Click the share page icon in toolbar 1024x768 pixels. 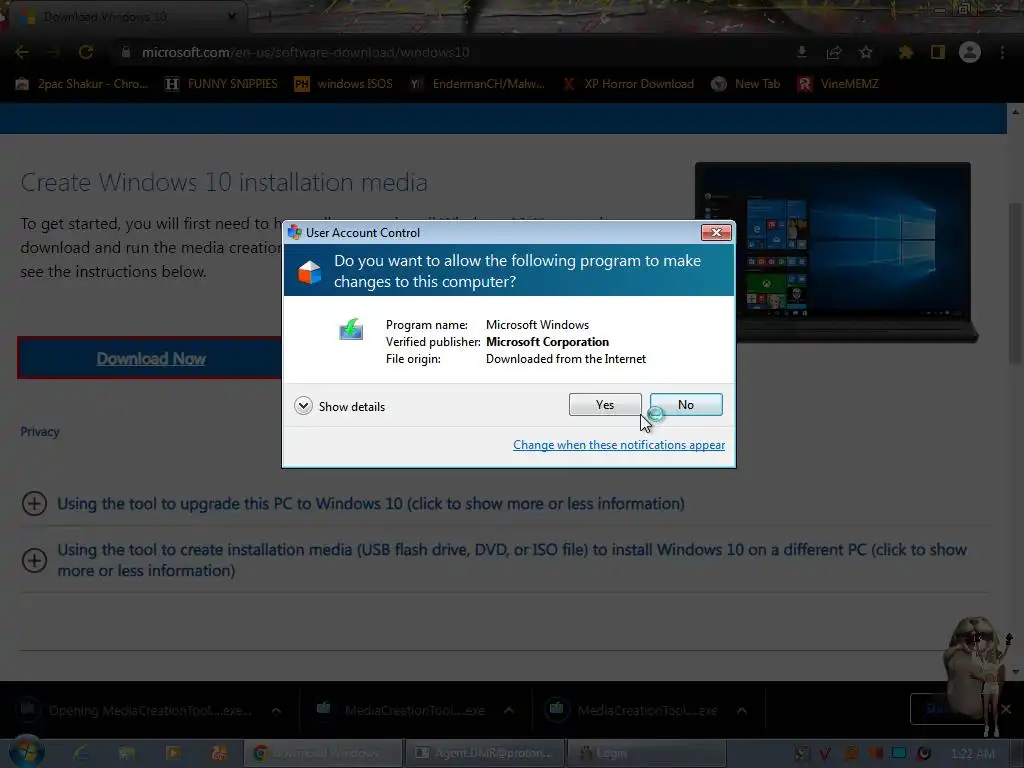coord(834,52)
